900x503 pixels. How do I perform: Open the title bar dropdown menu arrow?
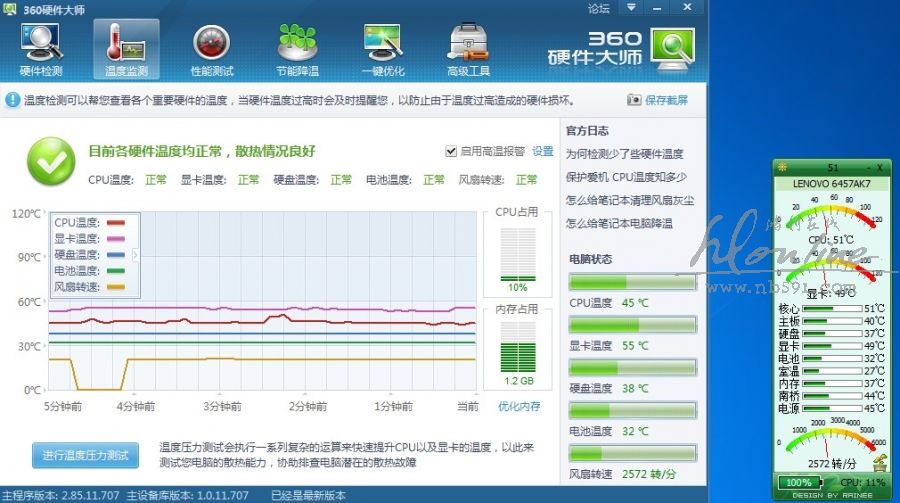[631, 7]
